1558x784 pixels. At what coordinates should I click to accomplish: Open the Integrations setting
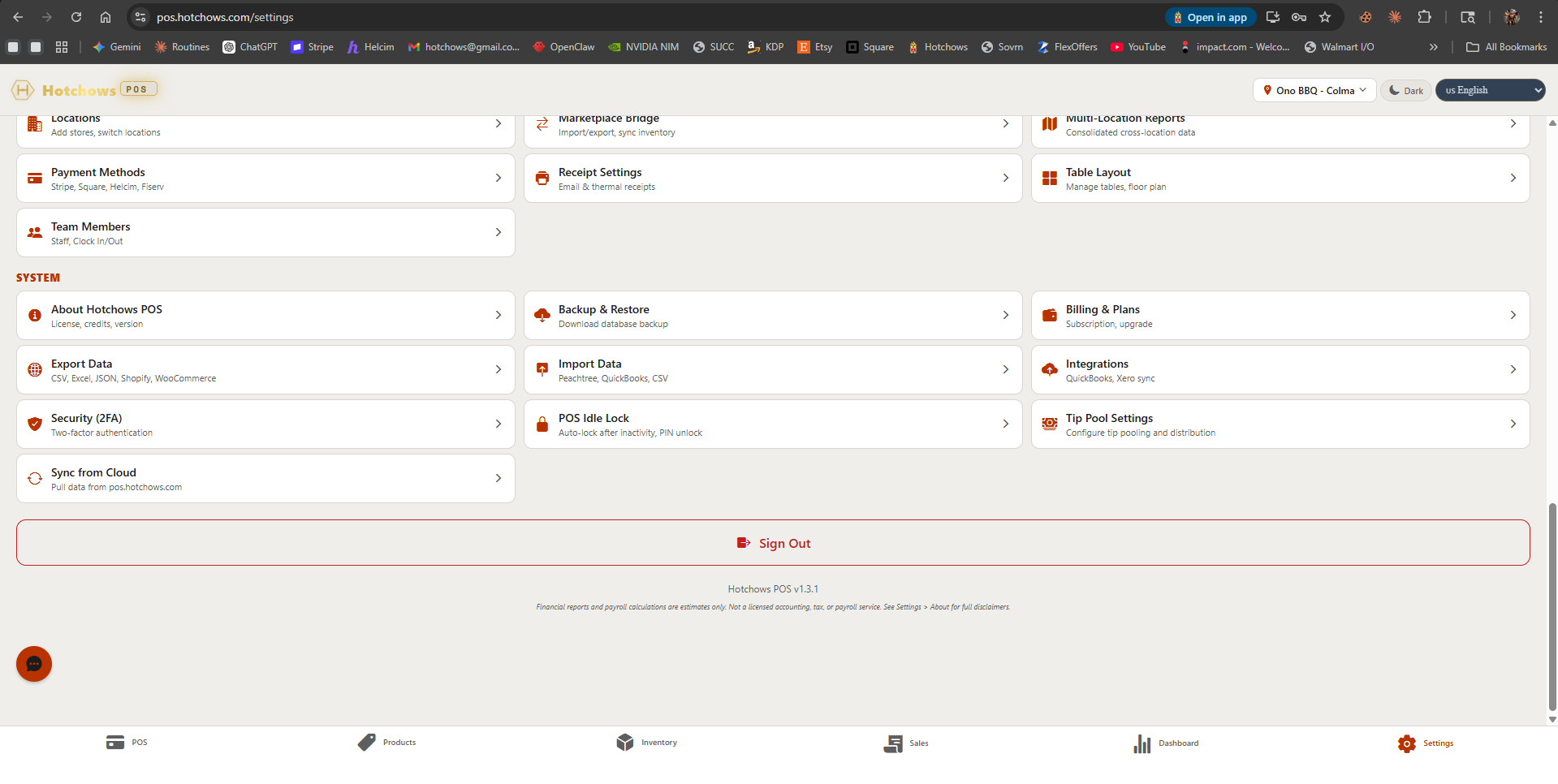[x=1280, y=370]
